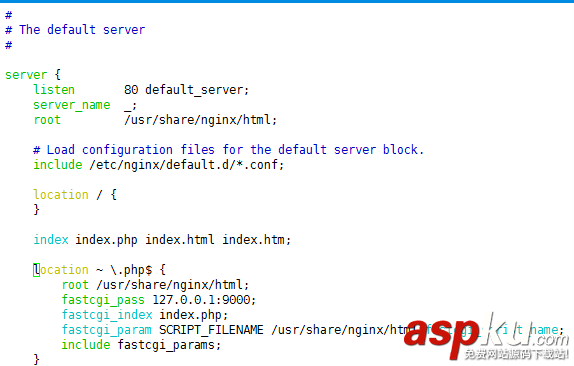Click the path on the top-level 'root' line
The width and height of the screenshot is (574, 366).
(201, 120)
